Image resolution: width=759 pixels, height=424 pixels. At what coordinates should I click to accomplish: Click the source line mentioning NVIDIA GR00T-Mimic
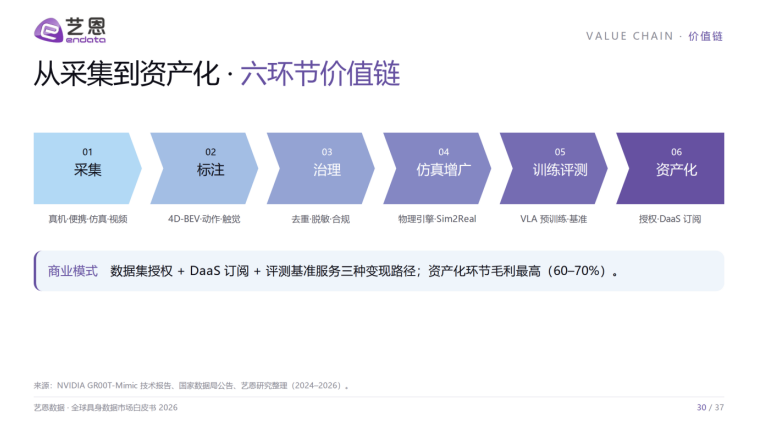[x=191, y=386]
